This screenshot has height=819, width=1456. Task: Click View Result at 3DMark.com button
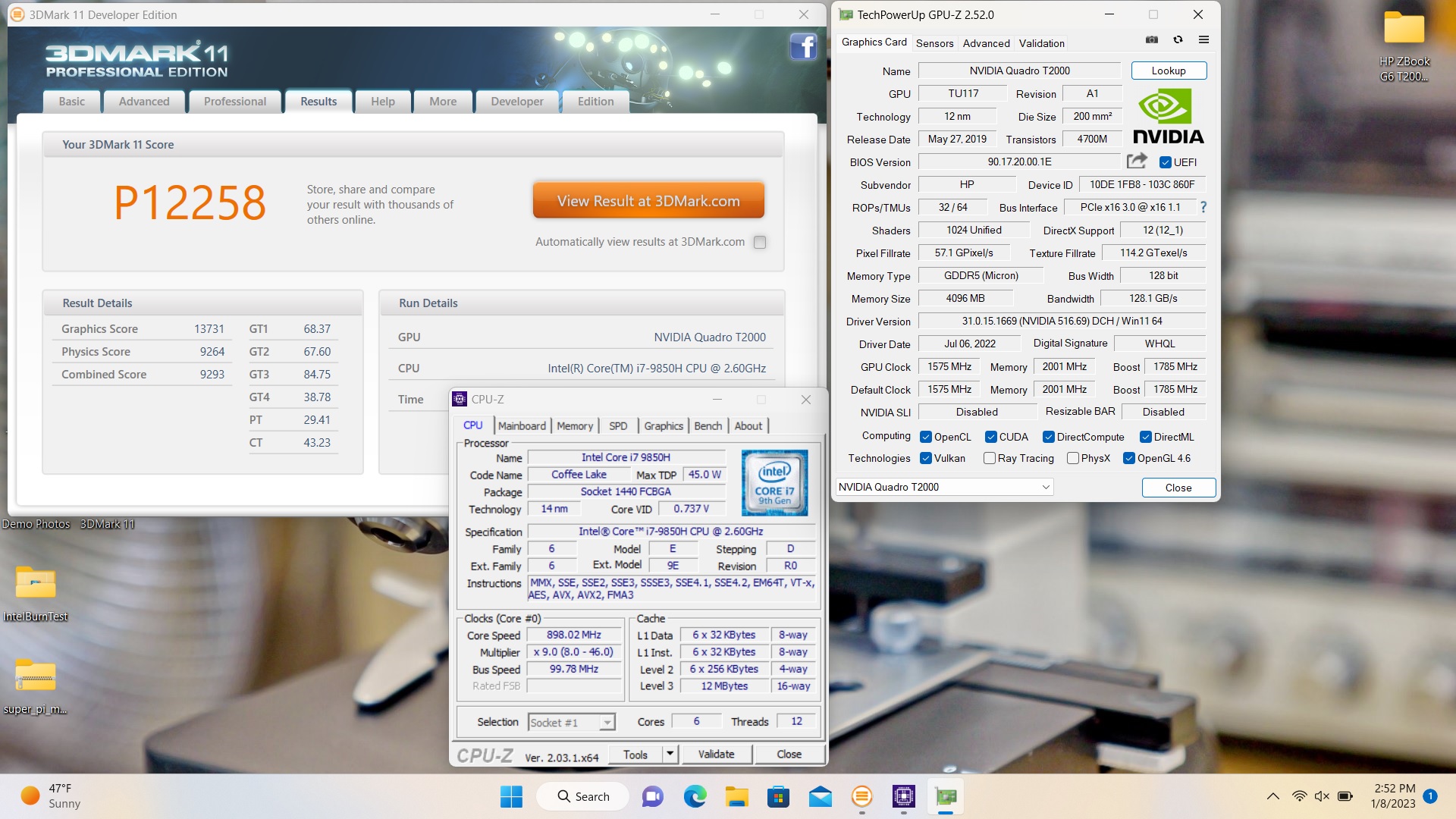pos(648,201)
